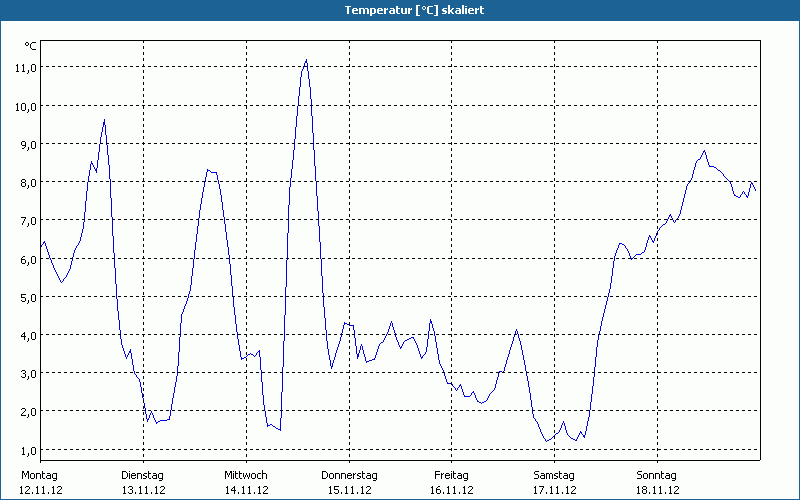Image resolution: width=800 pixels, height=500 pixels.
Task: Click the Sonntag day label
Action: pos(657,476)
